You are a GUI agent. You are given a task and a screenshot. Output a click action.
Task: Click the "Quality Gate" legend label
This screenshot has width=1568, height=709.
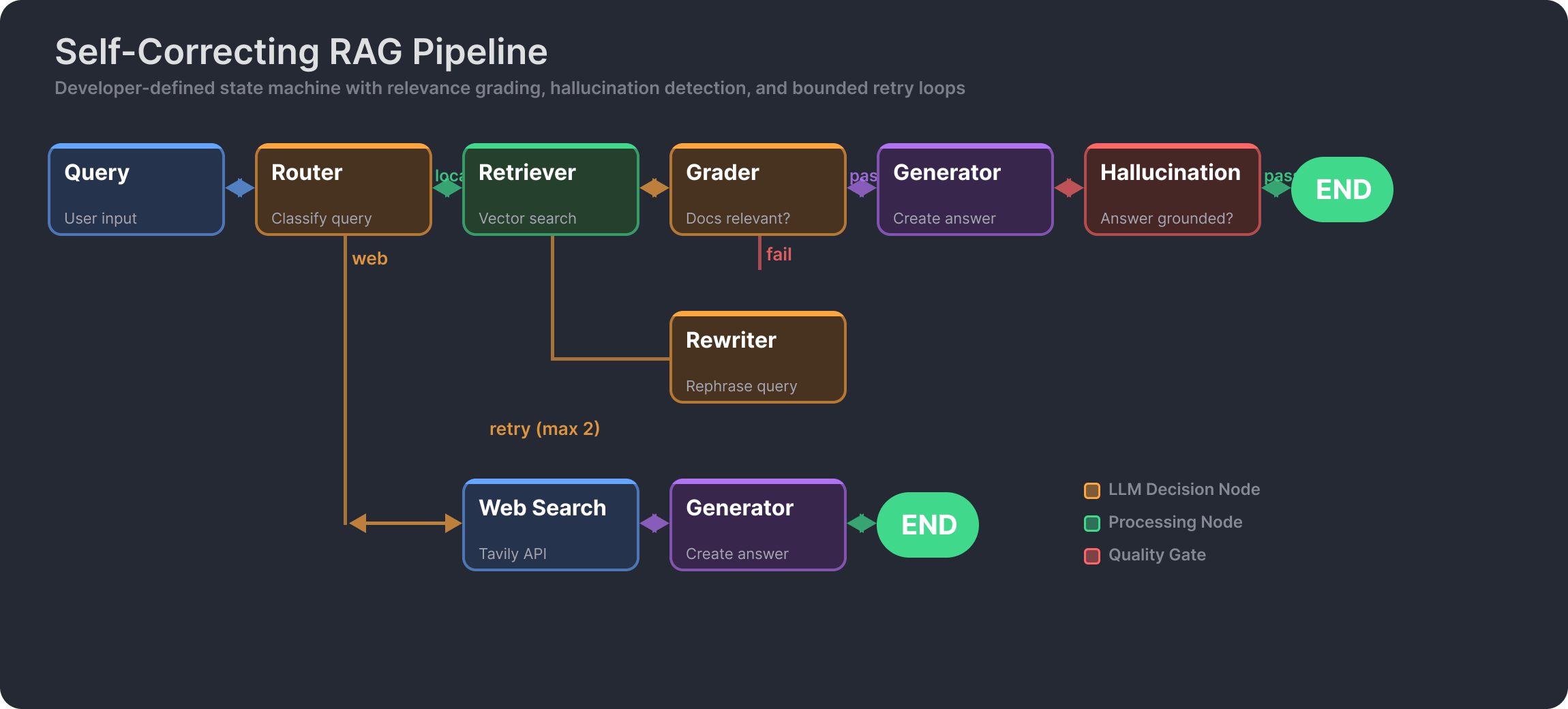[1157, 555]
